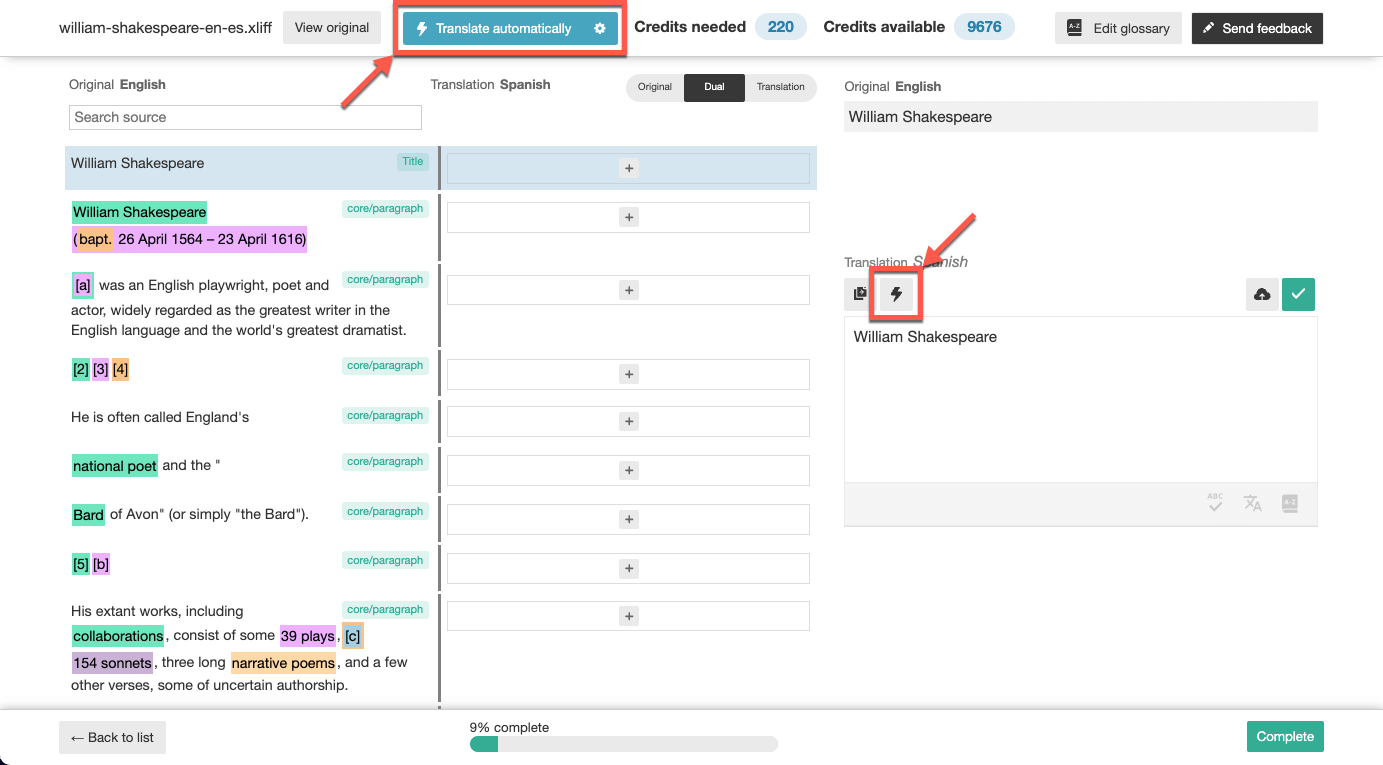Click the cloud upload save icon
This screenshot has width=1383, height=765.
tap(1262, 294)
